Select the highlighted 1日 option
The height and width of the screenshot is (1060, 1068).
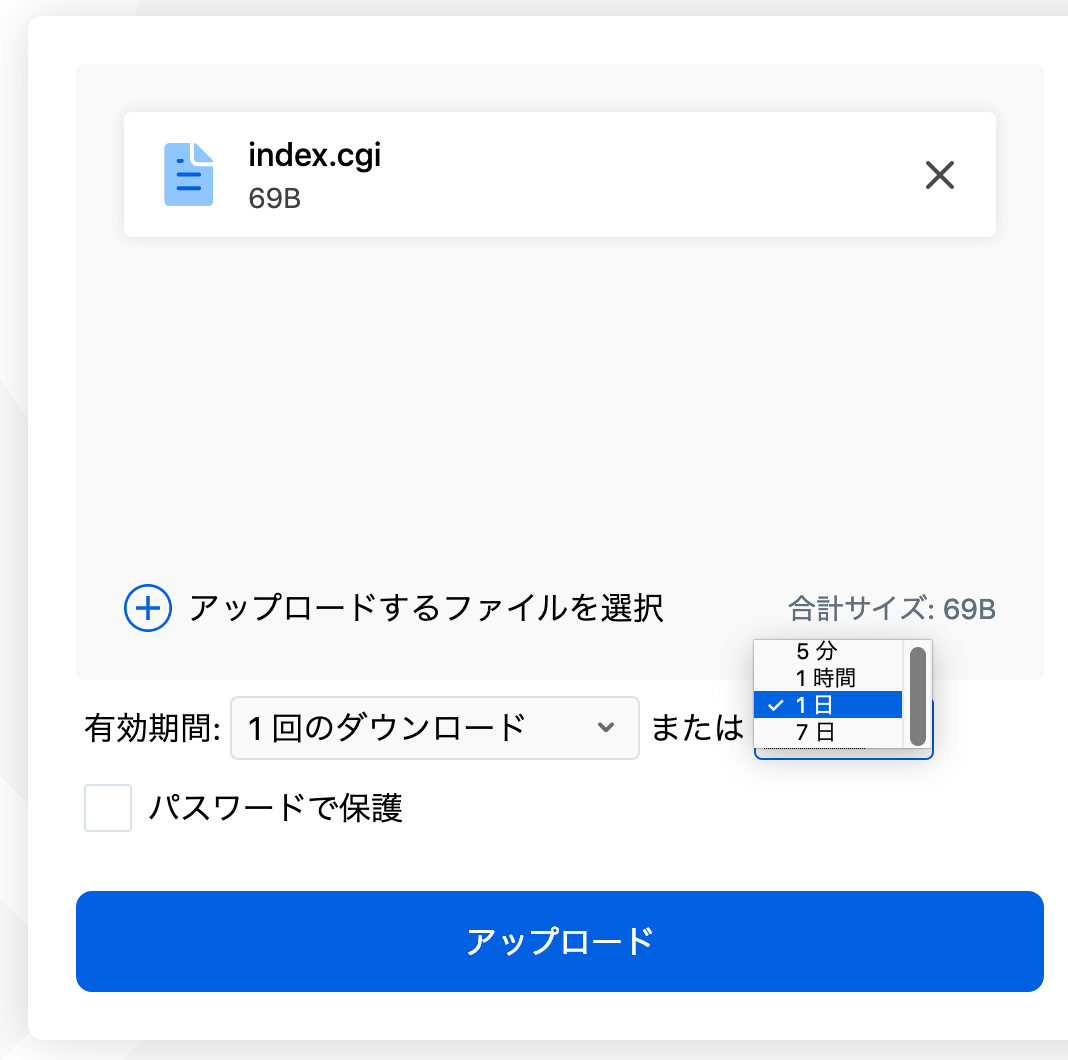(830, 707)
